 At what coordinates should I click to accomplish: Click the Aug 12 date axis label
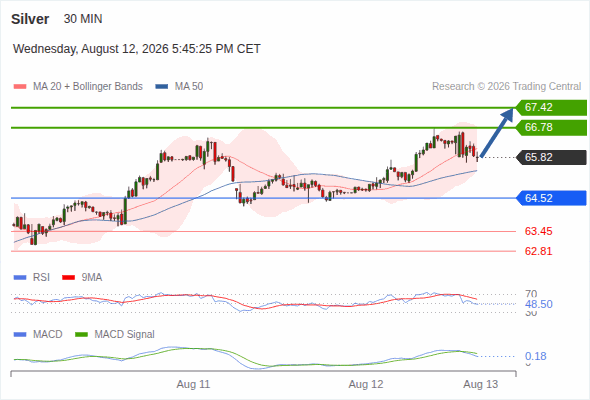pyautogui.click(x=366, y=384)
